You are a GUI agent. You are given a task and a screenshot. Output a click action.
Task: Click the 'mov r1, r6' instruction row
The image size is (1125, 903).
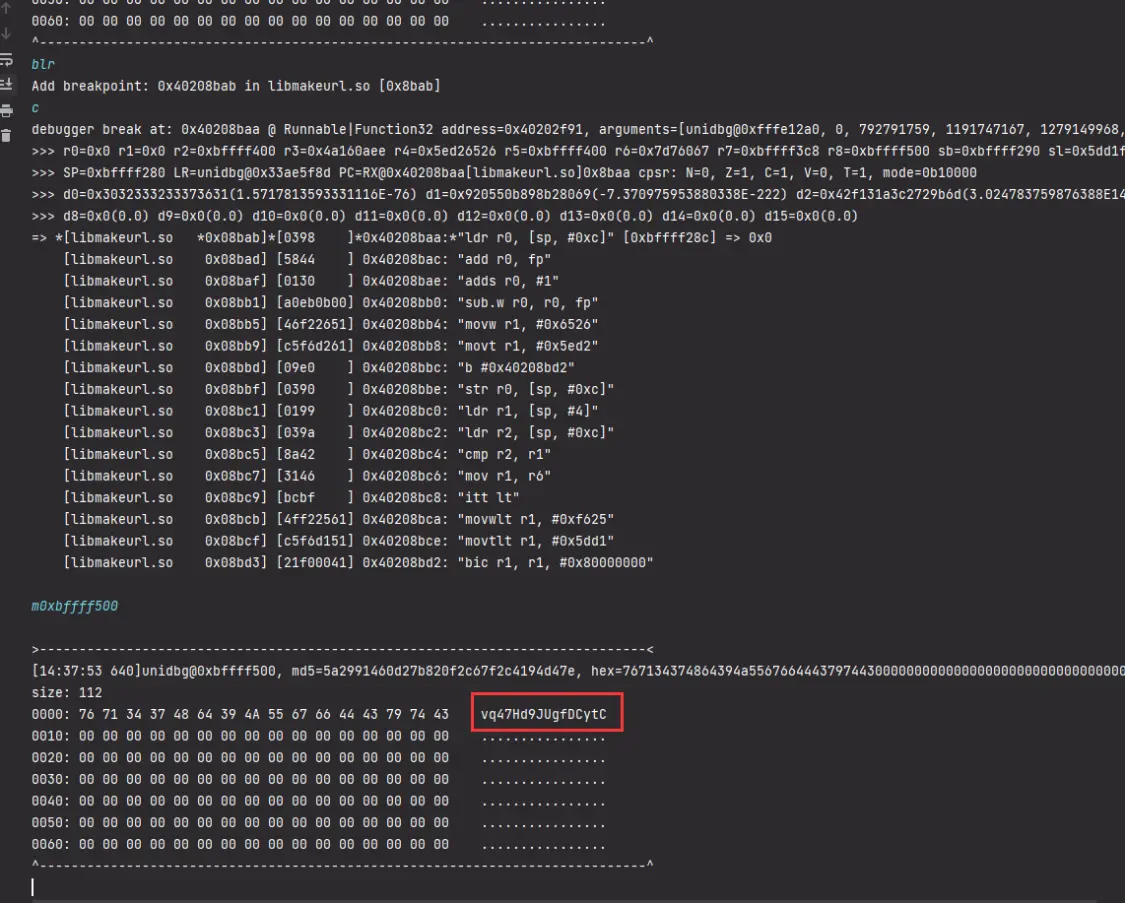tap(307, 476)
